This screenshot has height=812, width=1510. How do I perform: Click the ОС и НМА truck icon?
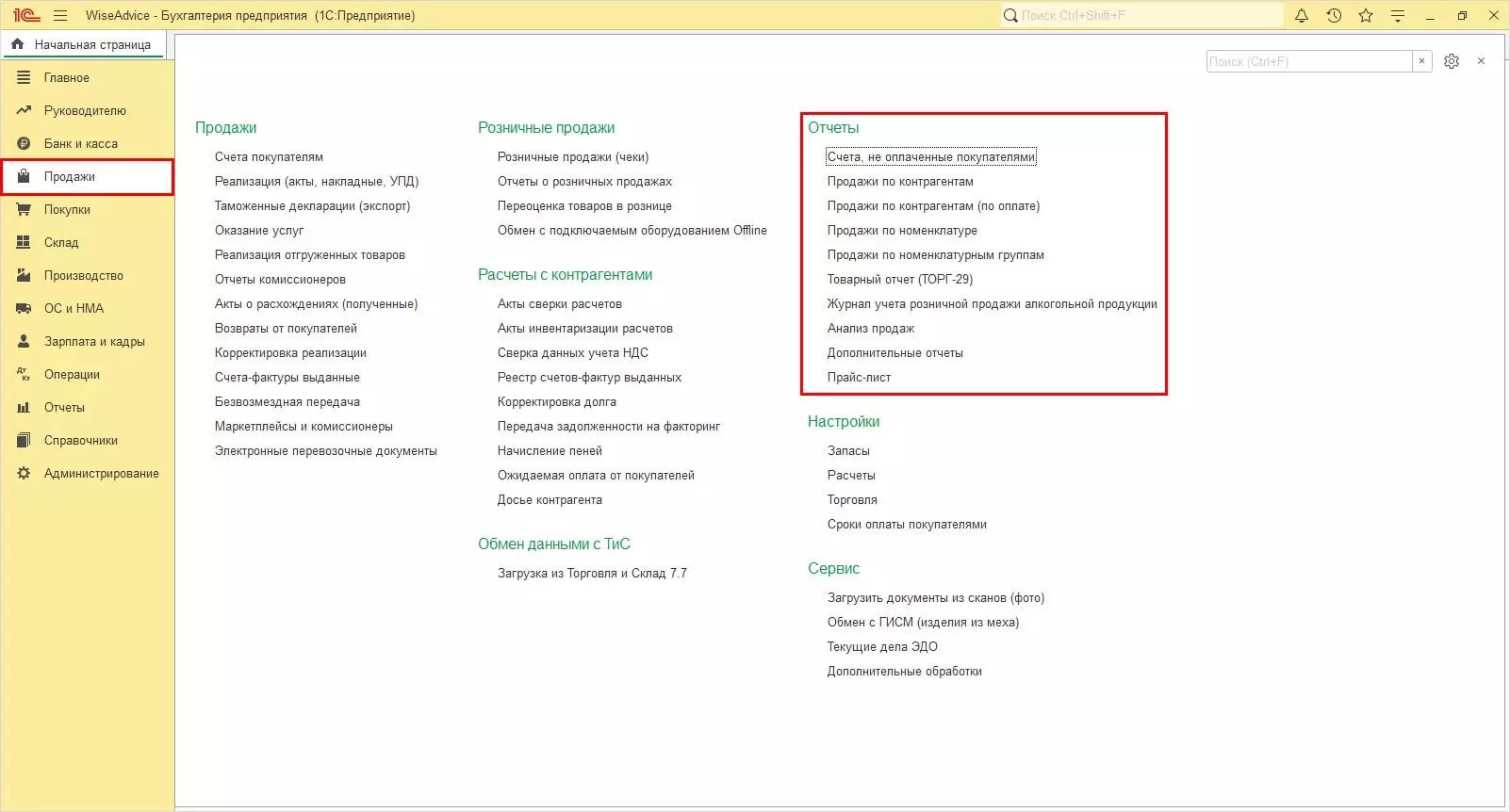click(x=24, y=308)
